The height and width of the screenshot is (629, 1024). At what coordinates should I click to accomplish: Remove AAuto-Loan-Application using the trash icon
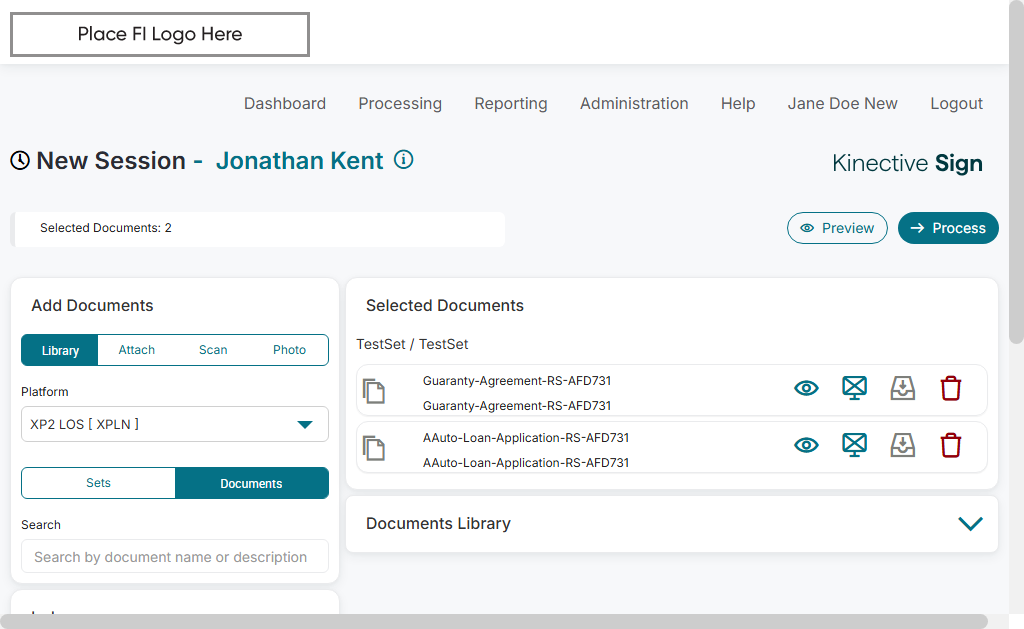click(951, 445)
